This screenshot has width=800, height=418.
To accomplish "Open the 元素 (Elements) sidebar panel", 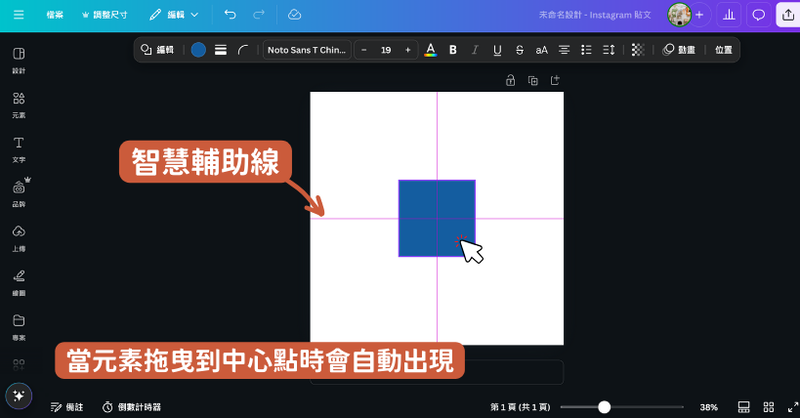I will click(19, 104).
